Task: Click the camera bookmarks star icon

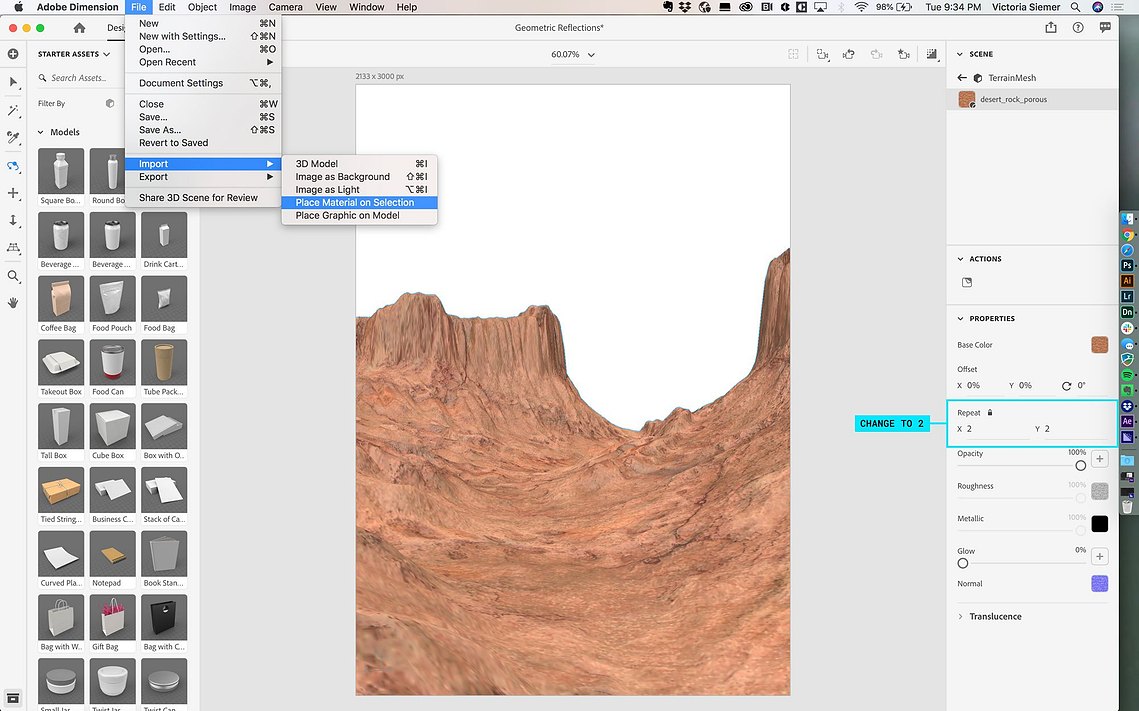Action: (x=904, y=54)
